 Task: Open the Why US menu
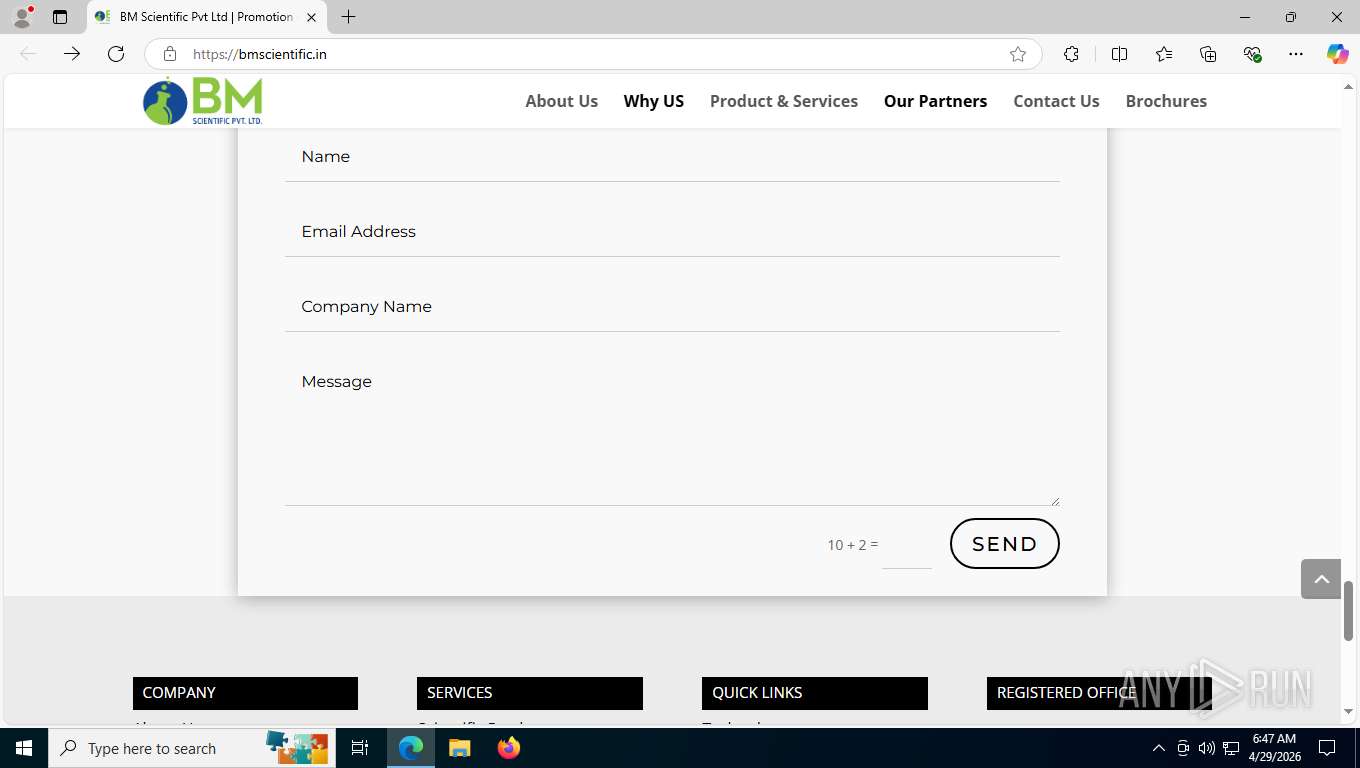click(x=654, y=101)
